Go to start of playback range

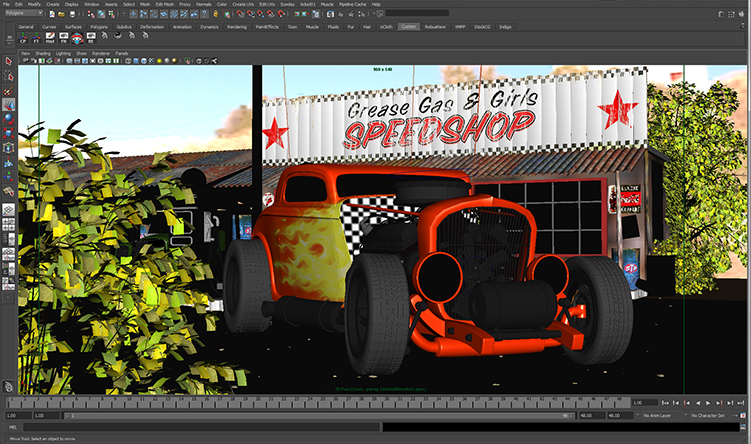[x=665, y=403]
